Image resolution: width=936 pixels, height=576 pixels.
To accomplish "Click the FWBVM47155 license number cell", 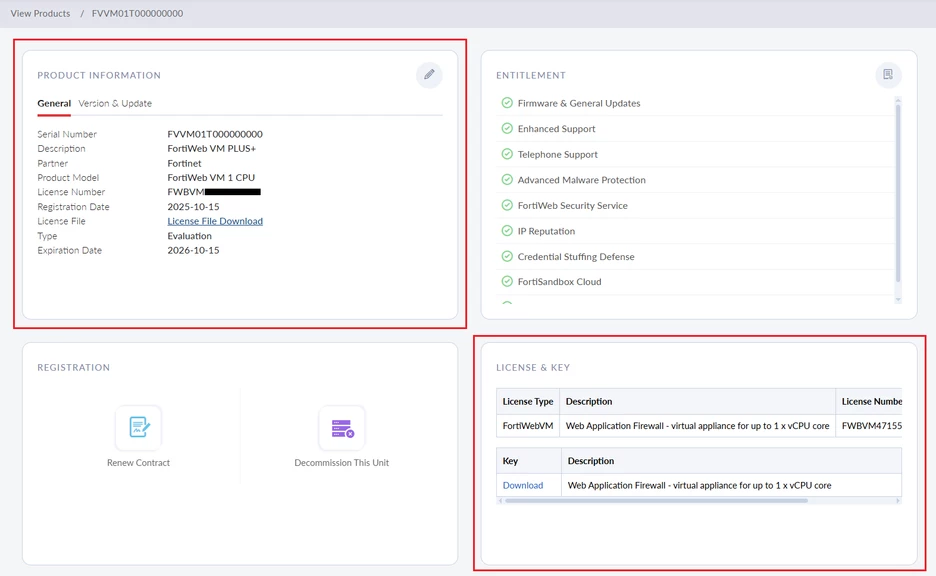I will click(x=869, y=426).
